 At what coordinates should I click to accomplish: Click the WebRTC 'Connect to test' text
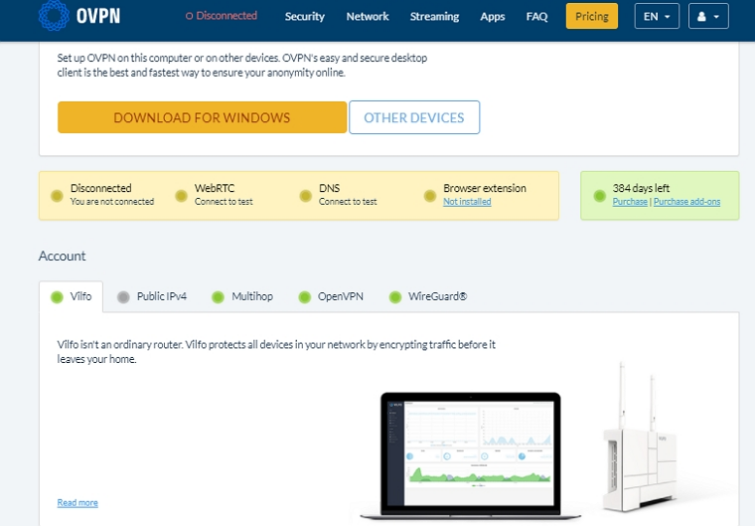[x=223, y=202]
